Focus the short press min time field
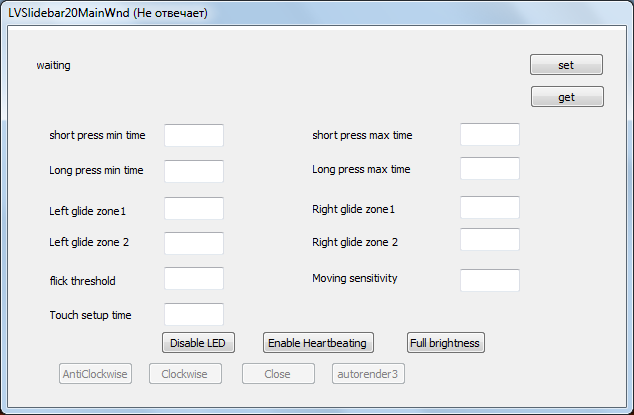 (194, 135)
